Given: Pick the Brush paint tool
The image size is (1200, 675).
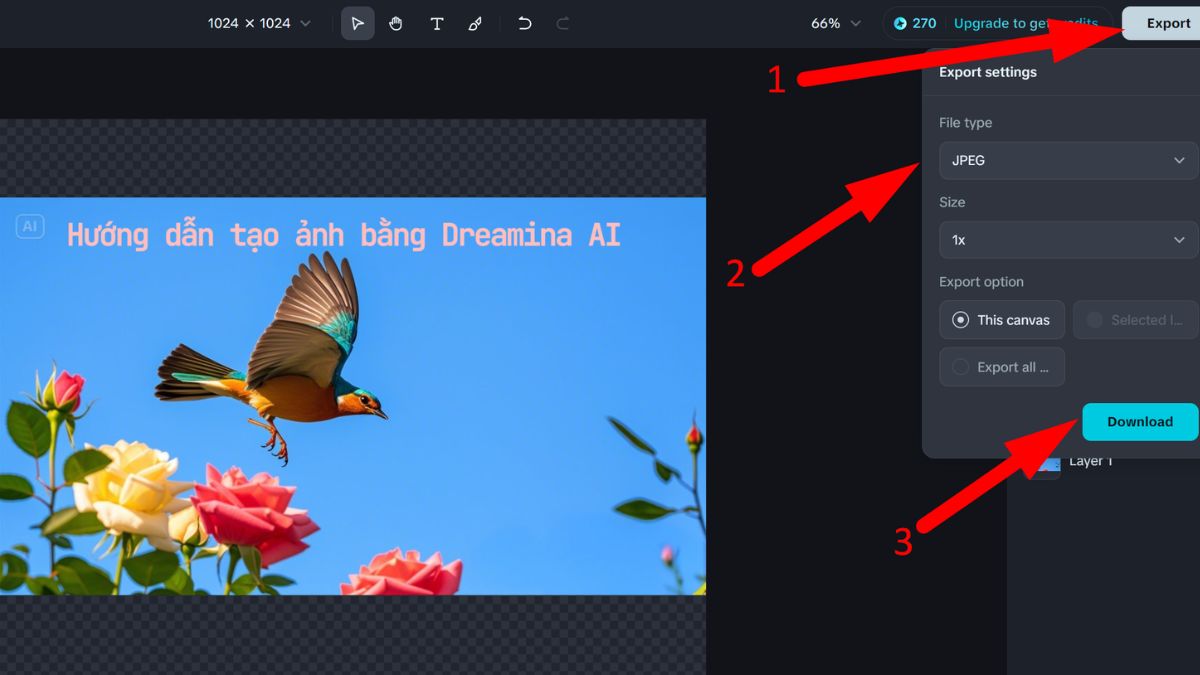Looking at the screenshot, I should [475, 23].
